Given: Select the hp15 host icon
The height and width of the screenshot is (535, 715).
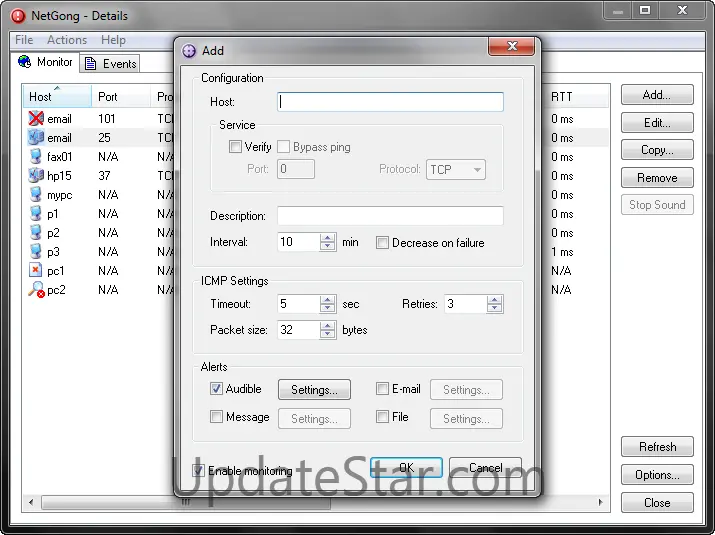Looking at the screenshot, I should (36, 175).
